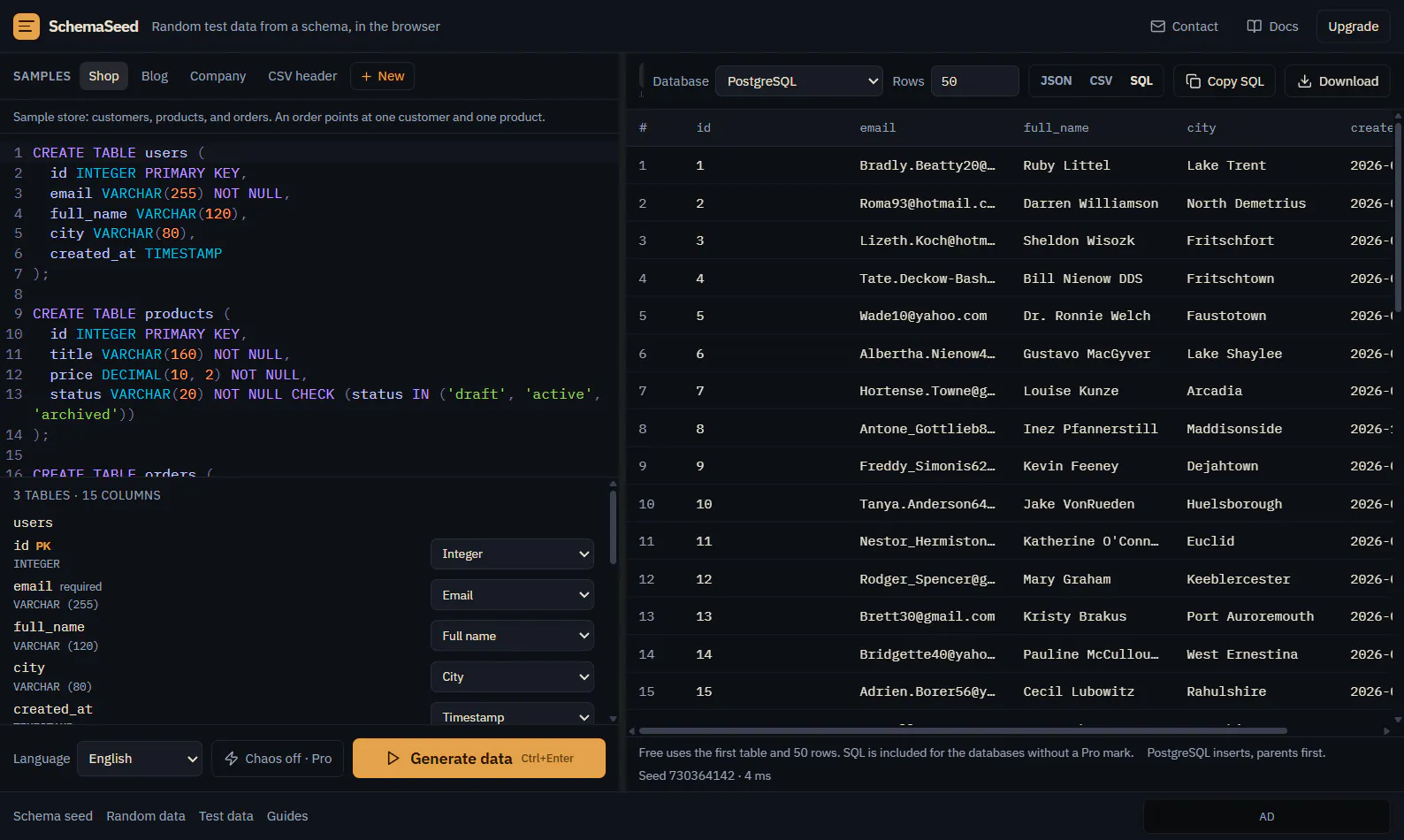
Task: Select the Shop sample tab
Action: tap(103, 76)
